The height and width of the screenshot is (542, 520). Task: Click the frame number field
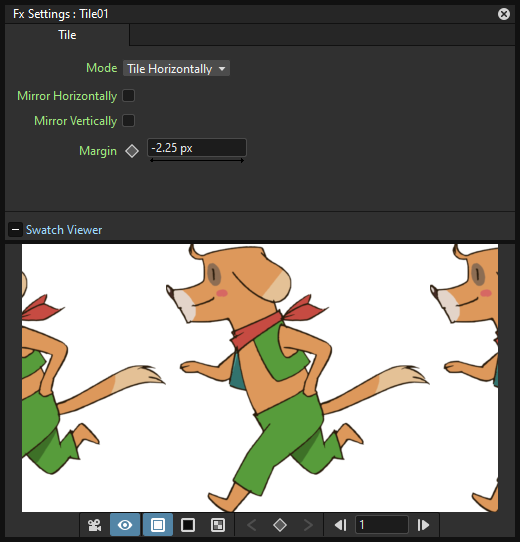point(382,525)
